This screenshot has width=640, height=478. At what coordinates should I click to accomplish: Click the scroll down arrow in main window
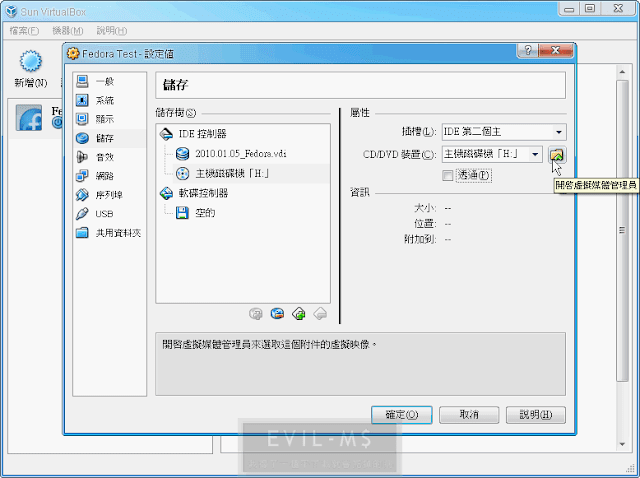[x=622, y=444]
